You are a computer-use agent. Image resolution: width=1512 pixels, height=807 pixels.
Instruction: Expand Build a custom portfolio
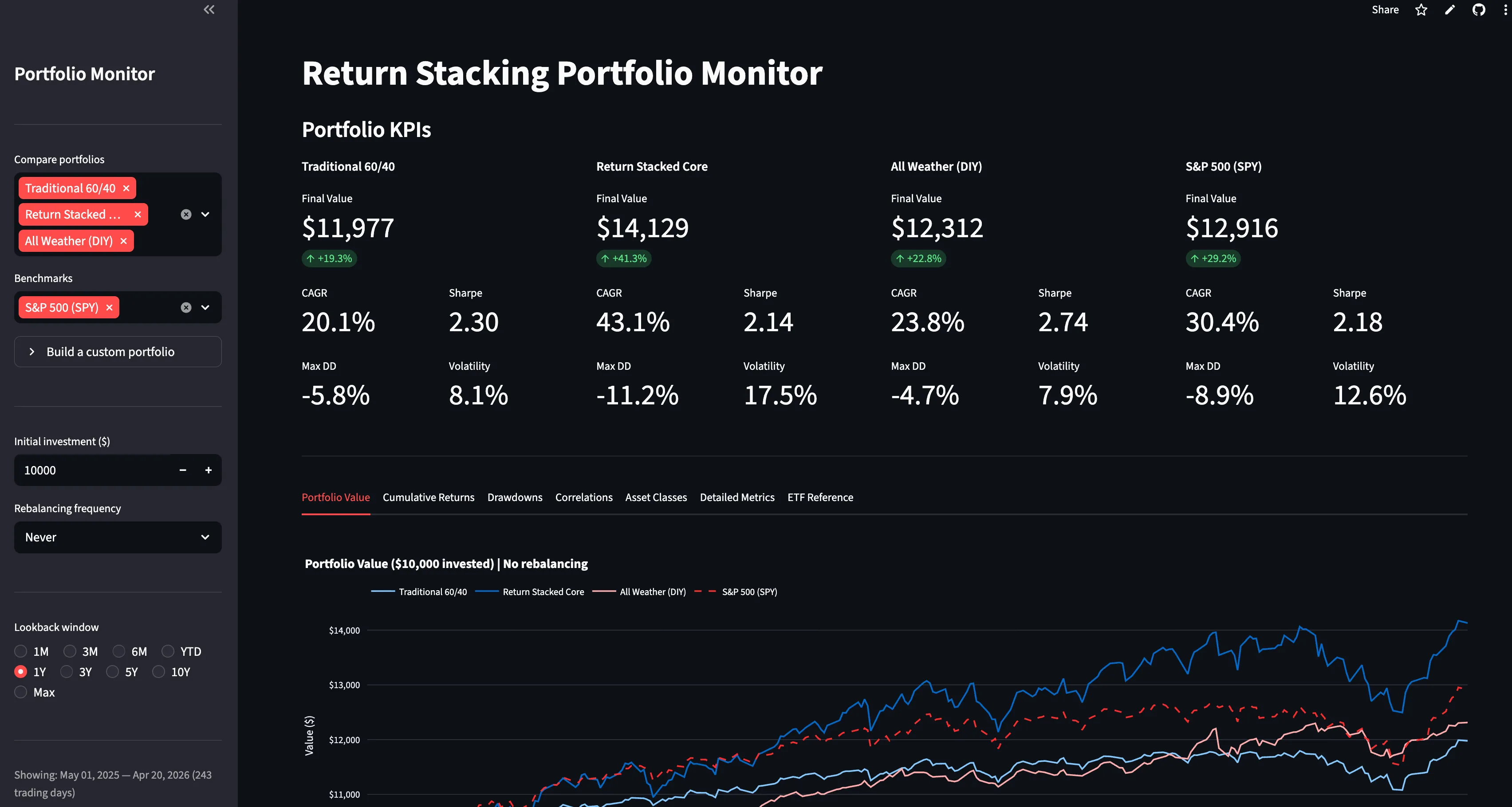[x=118, y=352]
